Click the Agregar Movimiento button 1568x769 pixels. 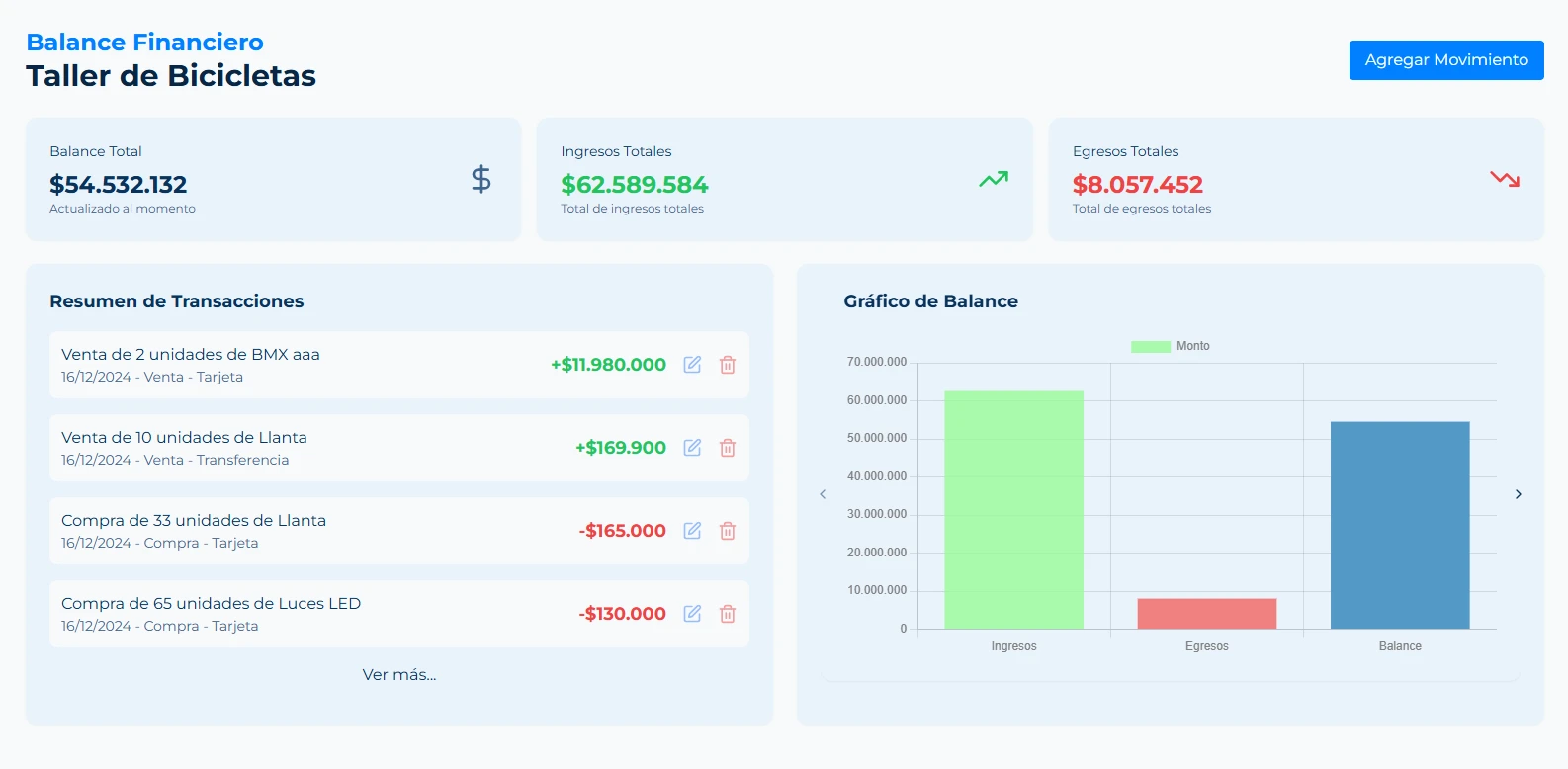1446,60
